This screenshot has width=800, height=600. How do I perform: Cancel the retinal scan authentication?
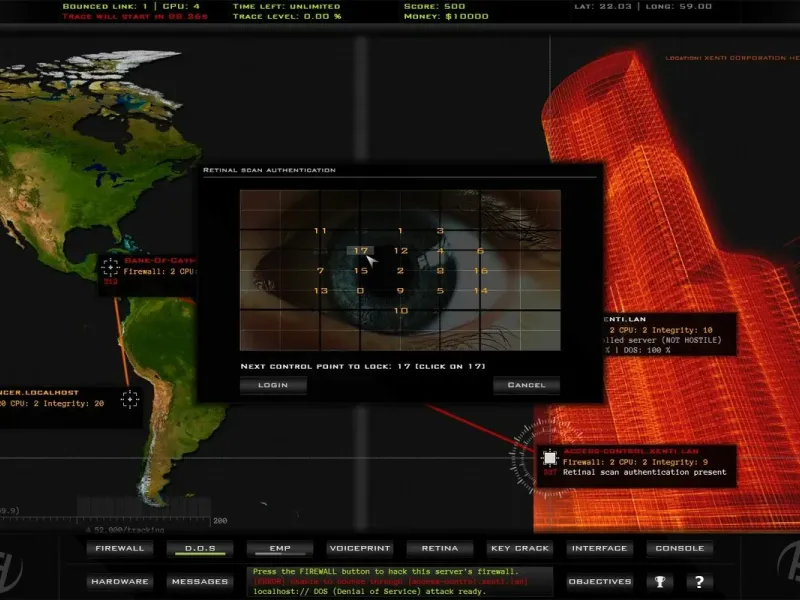pos(527,385)
